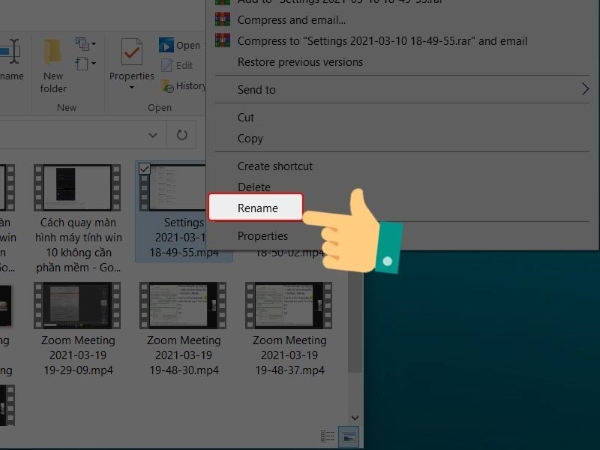Click the scroll down arrow of file list
600x450 pixels.
point(353,415)
